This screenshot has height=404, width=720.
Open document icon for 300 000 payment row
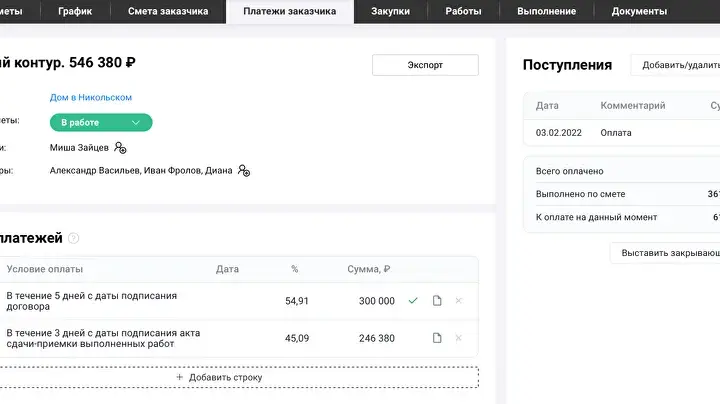(437, 301)
